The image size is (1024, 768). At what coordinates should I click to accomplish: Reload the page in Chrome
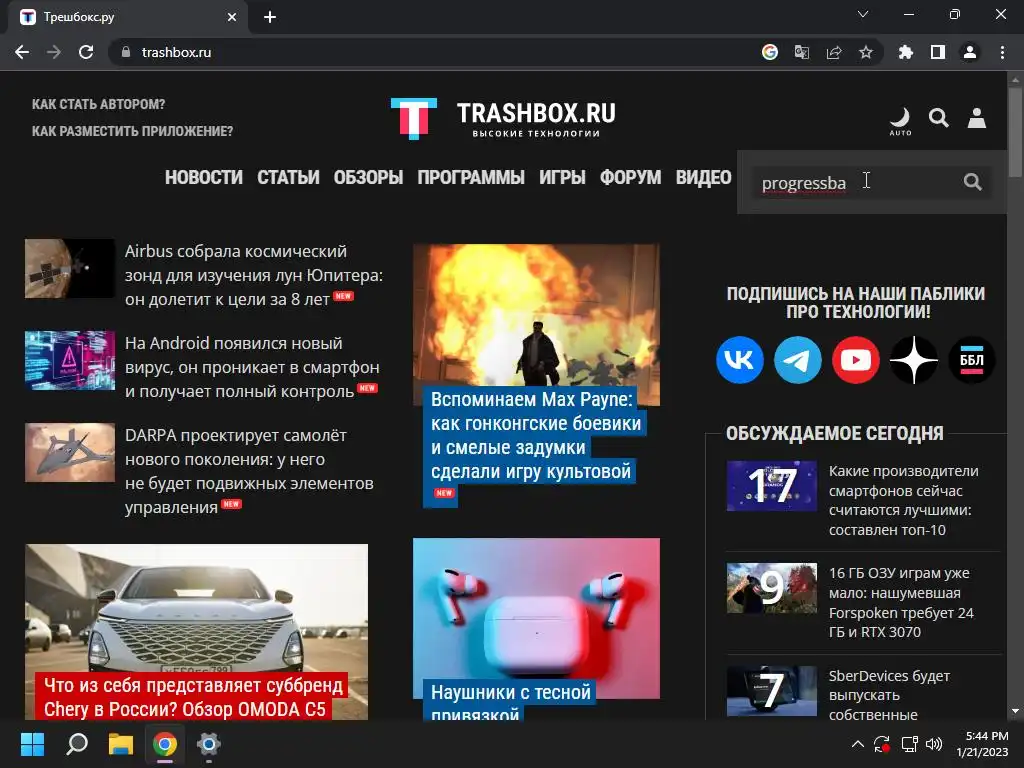[86, 52]
